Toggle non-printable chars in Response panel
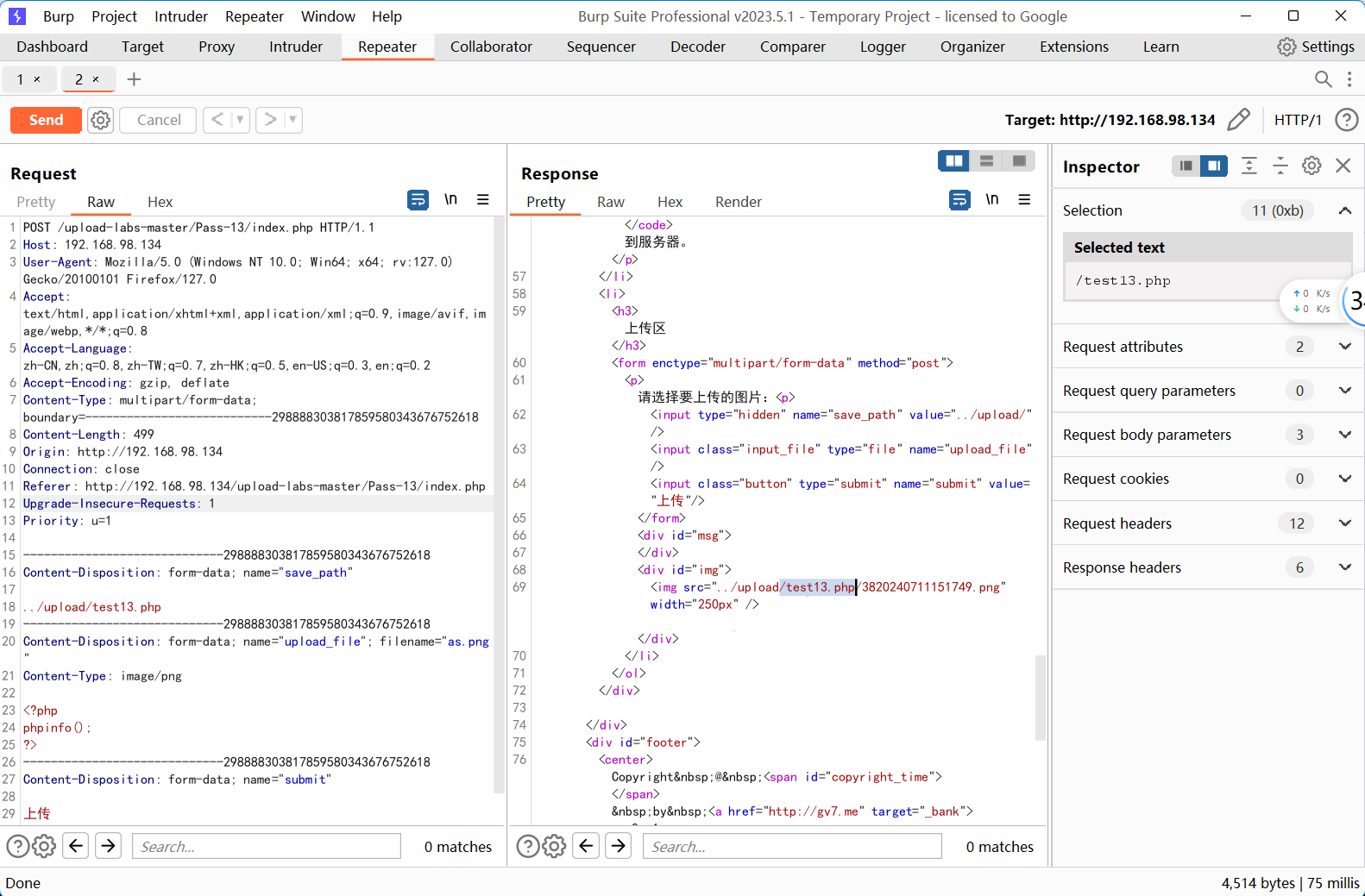Image resolution: width=1365 pixels, height=896 pixels. [x=992, y=200]
